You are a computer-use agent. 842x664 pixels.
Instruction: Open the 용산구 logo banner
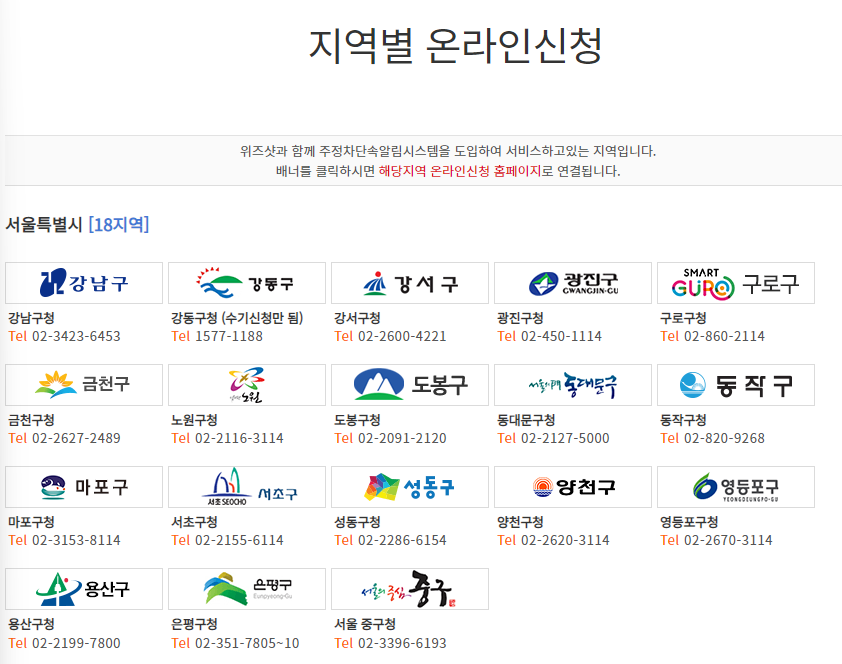click(x=84, y=589)
